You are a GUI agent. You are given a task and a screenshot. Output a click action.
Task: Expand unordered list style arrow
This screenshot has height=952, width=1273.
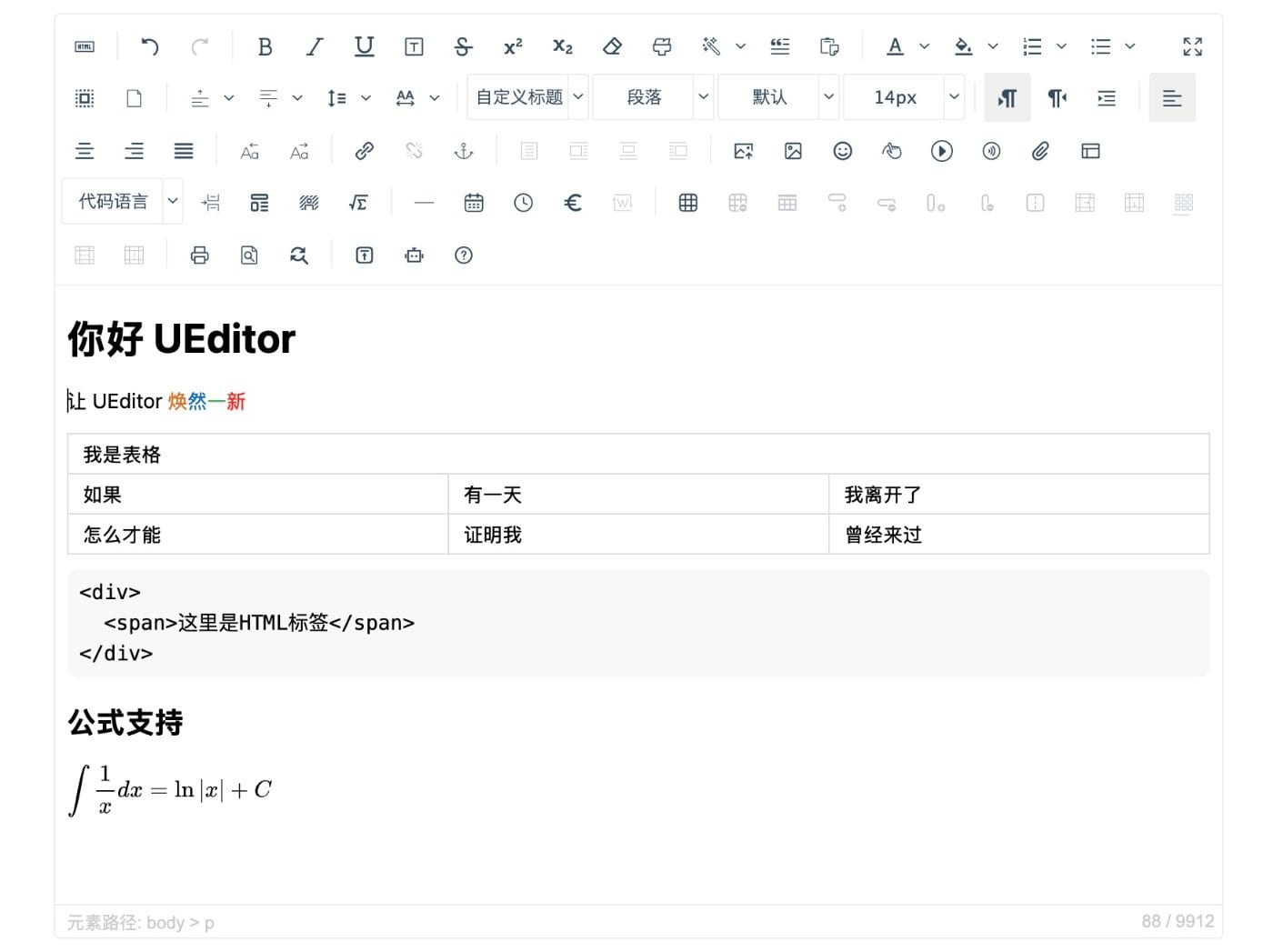(x=1130, y=46)
